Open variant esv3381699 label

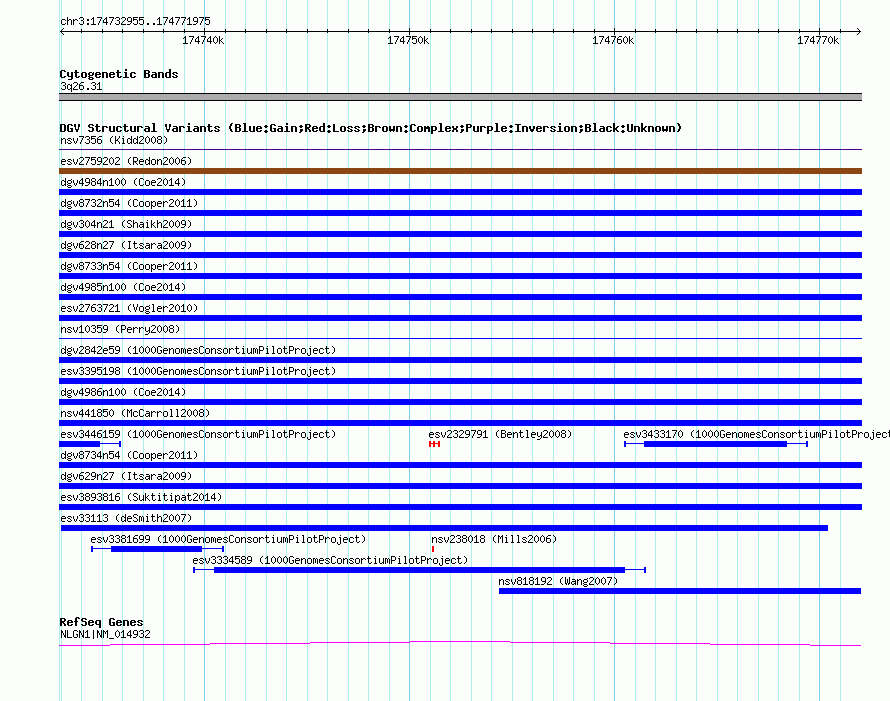(228, 539)
